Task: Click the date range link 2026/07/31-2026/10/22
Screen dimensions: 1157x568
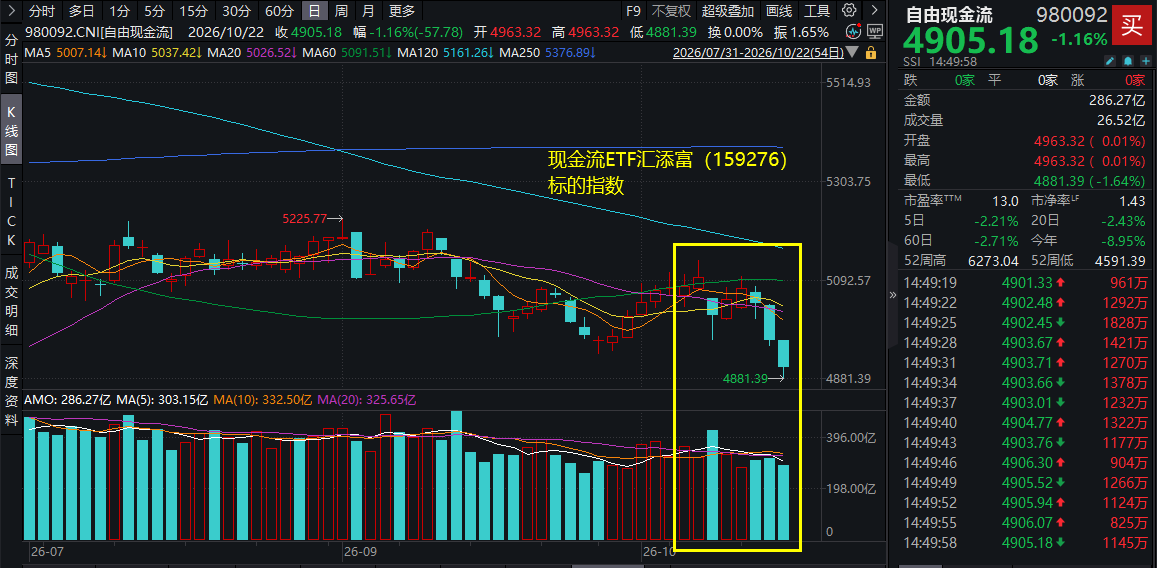Action: [x=758, y=53]
